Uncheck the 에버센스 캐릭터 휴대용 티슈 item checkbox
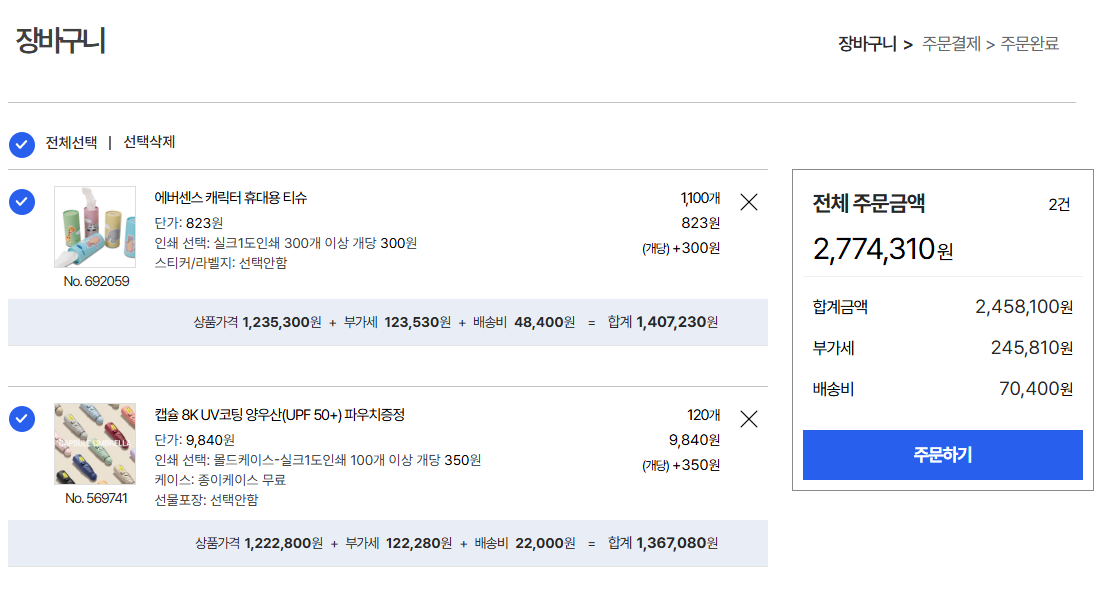 point(22,202)
